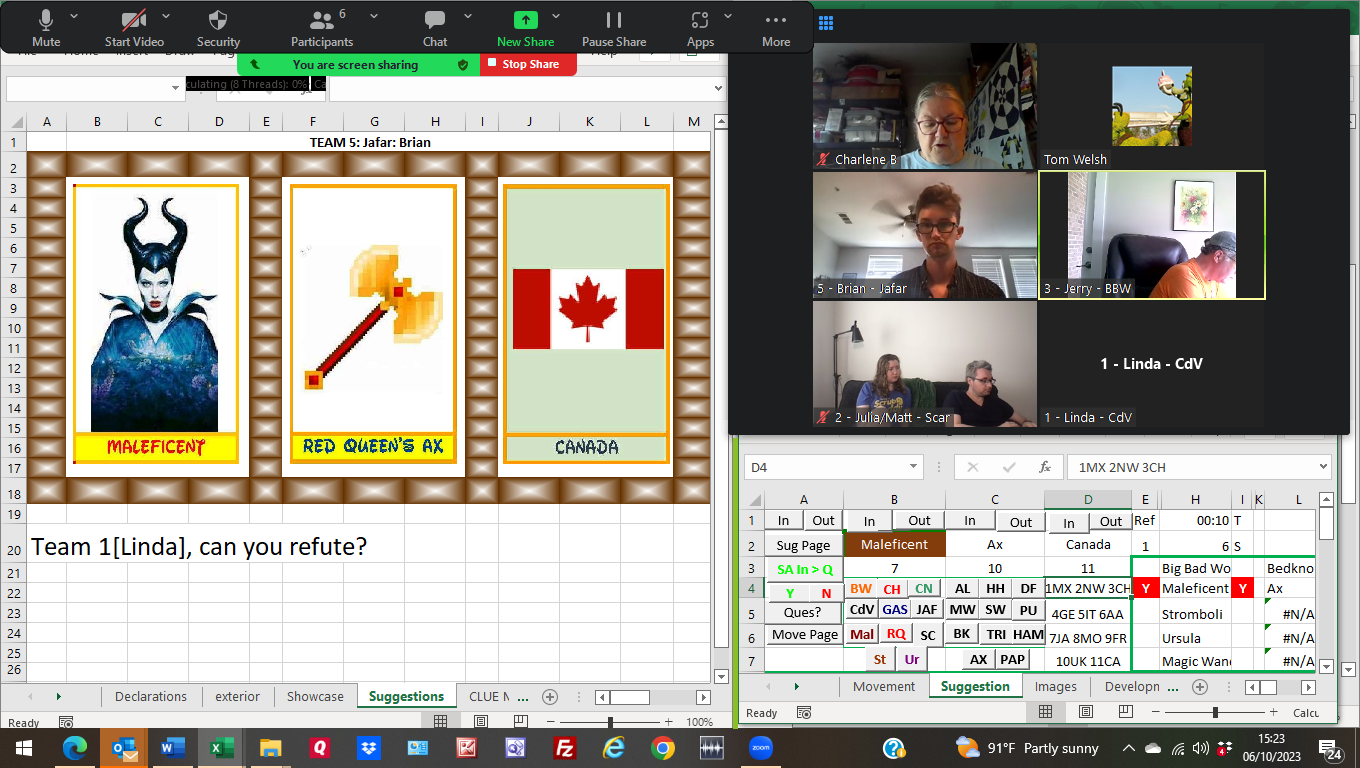The height and width of the screenshot is (768, 1360).
Task: Click the macro recording icon in the left status bar
Action: click(66, 722)
